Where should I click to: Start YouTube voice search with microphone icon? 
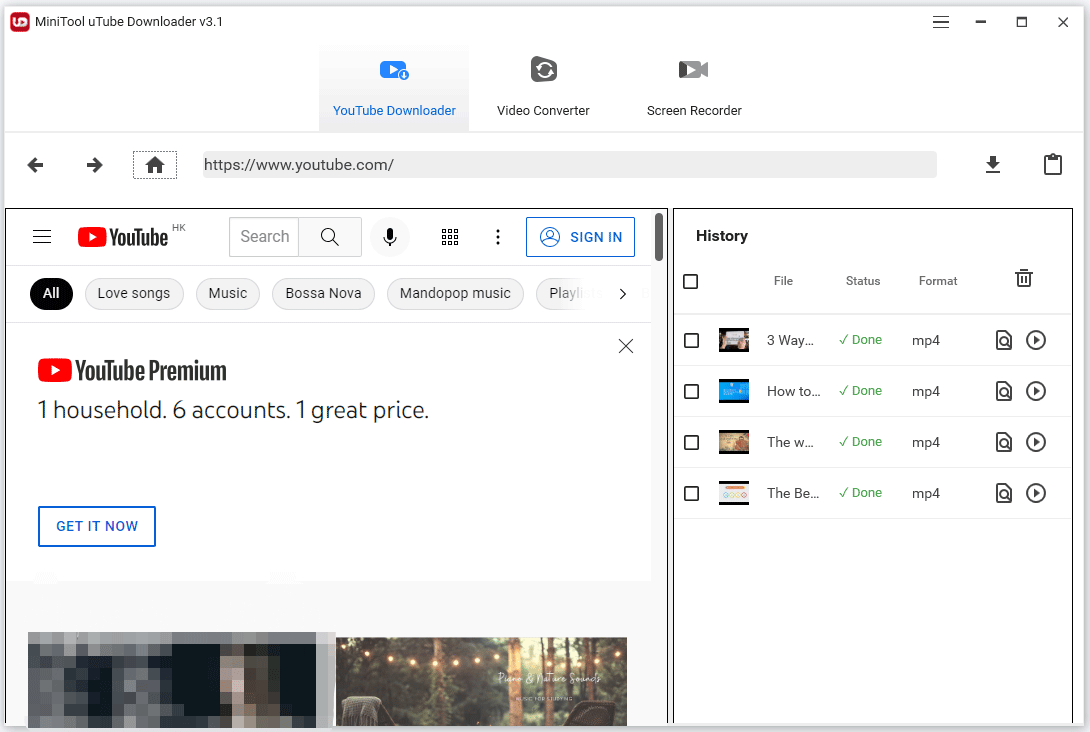pos(390,237)
